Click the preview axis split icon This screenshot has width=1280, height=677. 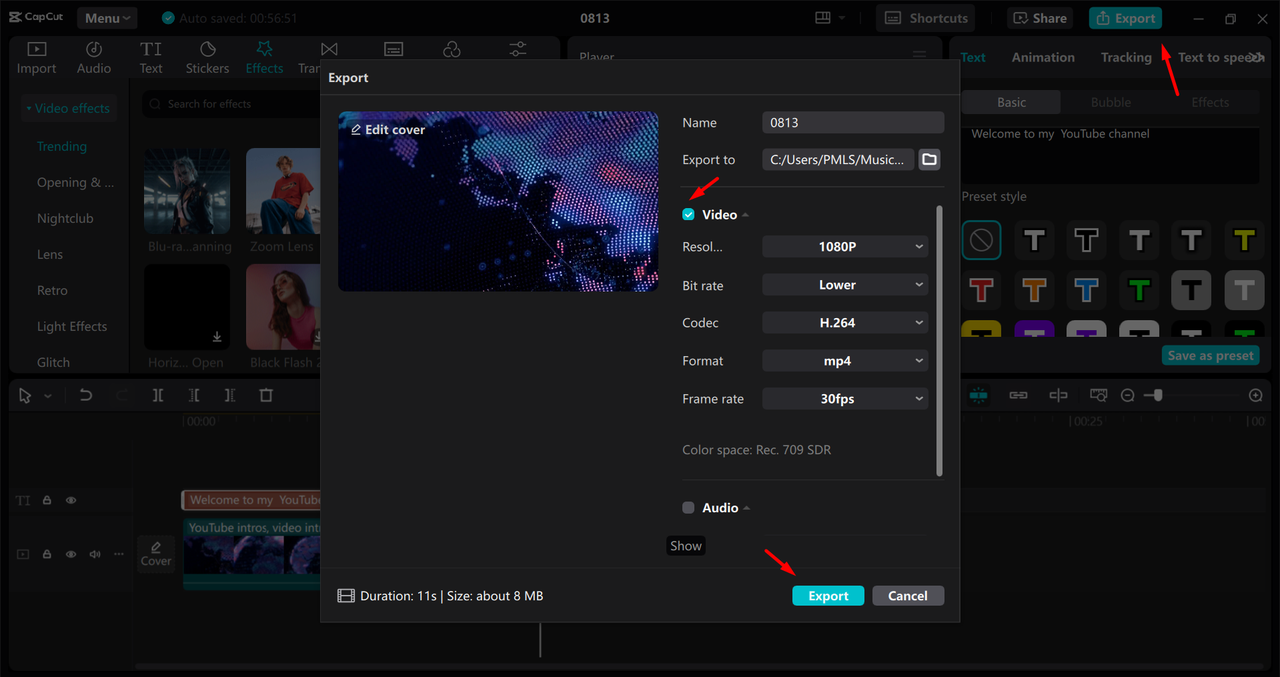[1058, 395]
